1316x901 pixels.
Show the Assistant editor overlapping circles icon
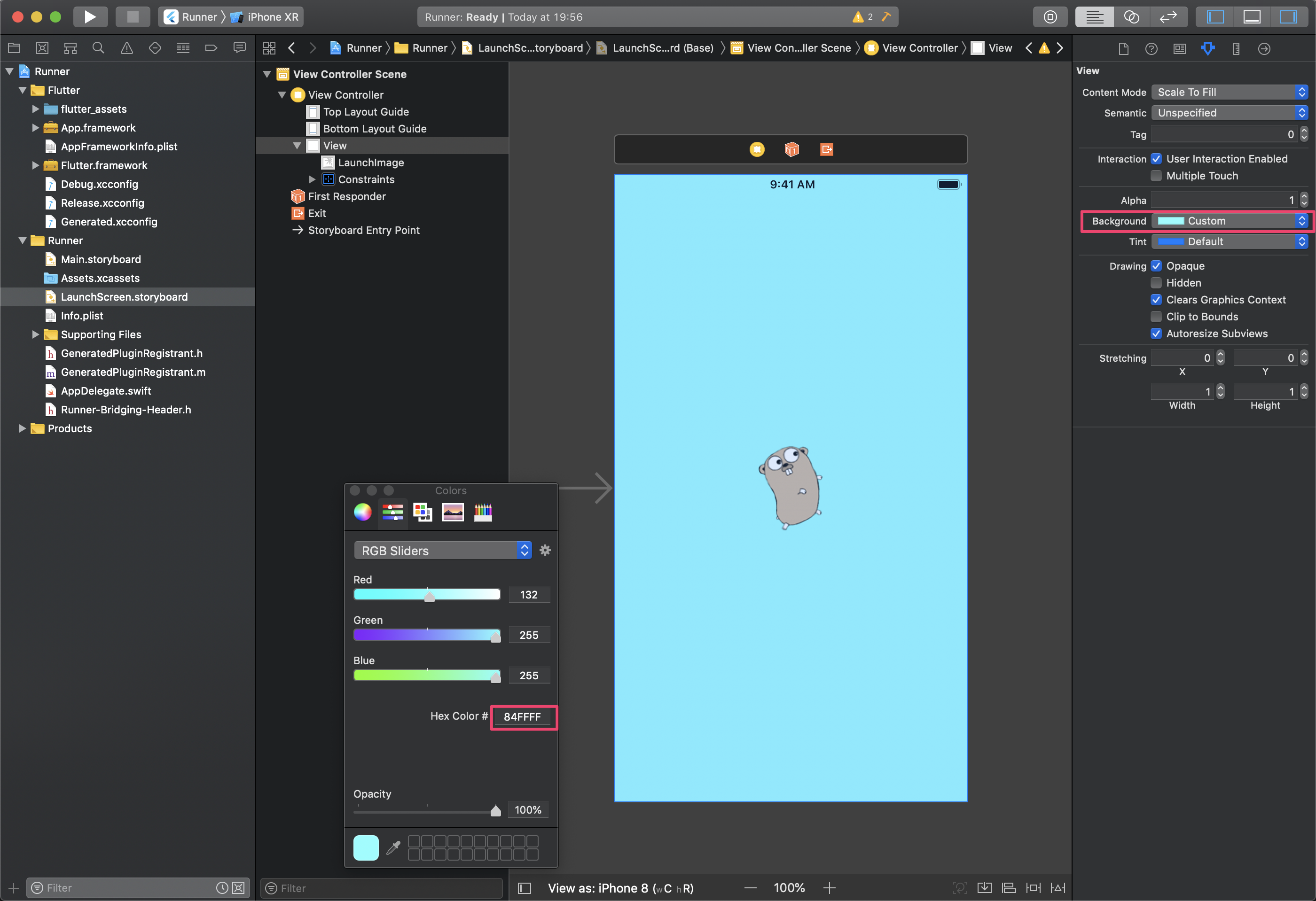pyautogui.click(x=1131, y=17)
